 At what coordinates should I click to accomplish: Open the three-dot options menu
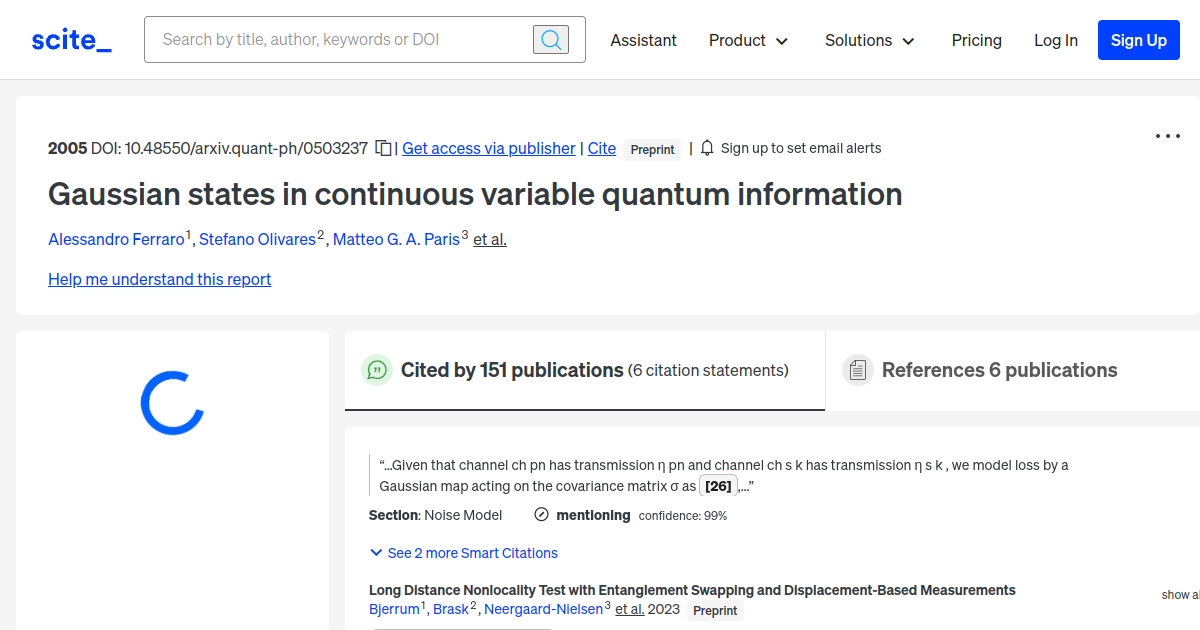1167,136
